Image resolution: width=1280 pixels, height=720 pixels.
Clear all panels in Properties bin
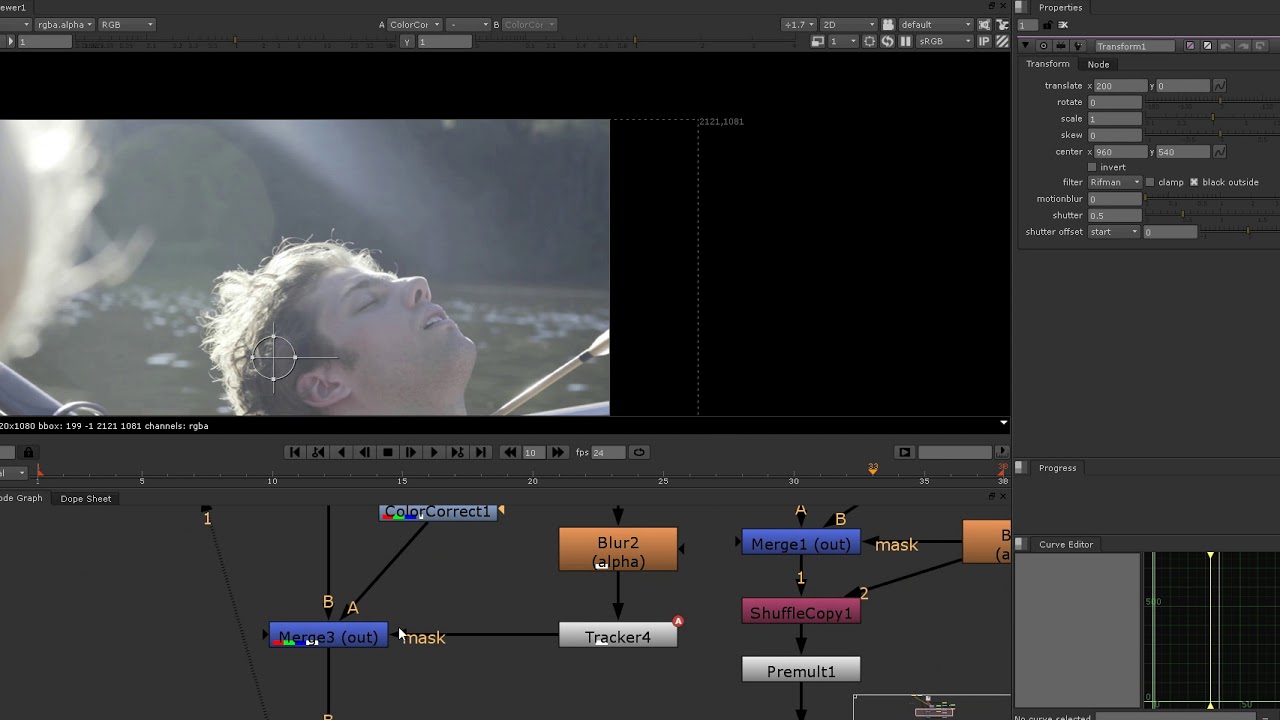pos(1063,25)
